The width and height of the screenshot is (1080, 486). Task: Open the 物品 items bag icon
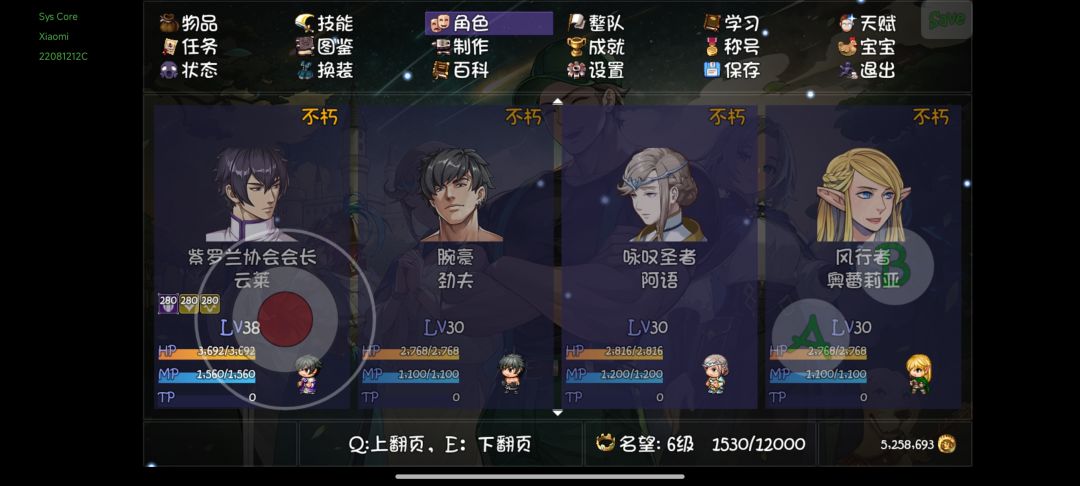pos(169,23)
